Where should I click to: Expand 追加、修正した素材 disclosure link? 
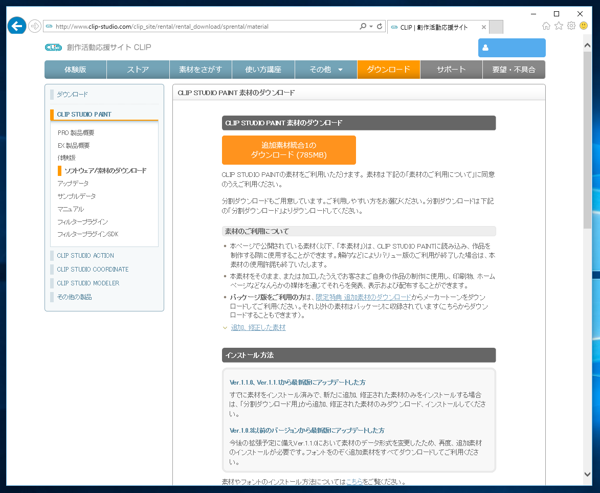coord(258,327)
